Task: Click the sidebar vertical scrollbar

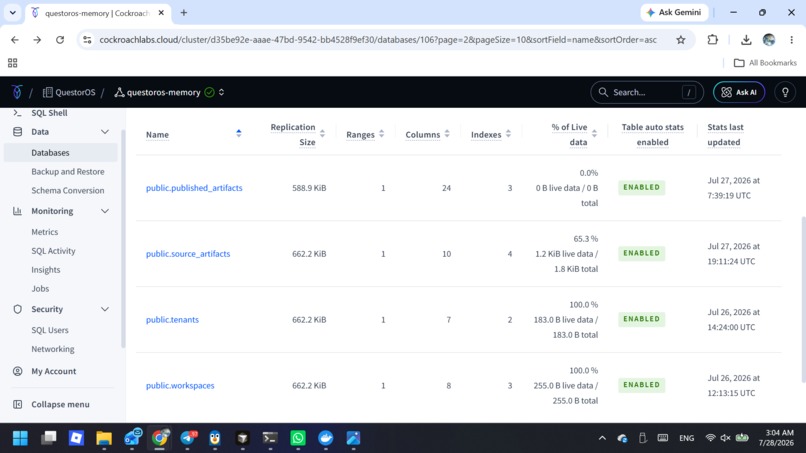Action: click(x=123, y=239)
